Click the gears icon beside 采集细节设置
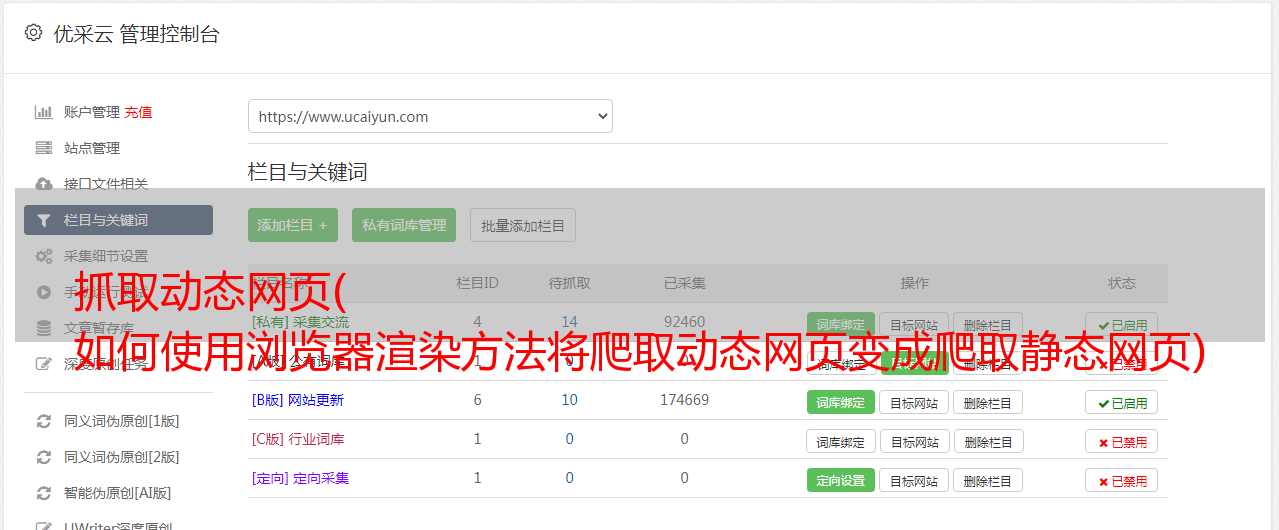 [44, 256]
